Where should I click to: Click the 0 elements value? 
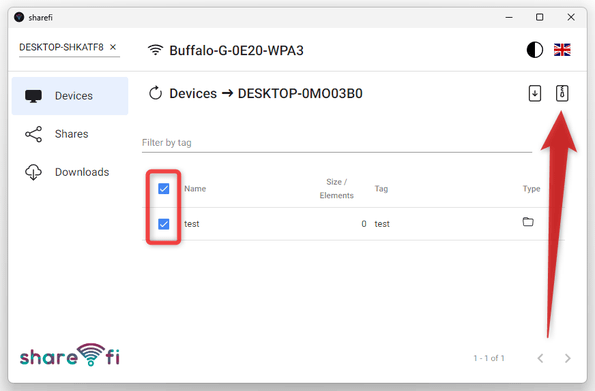click(364, 224)
